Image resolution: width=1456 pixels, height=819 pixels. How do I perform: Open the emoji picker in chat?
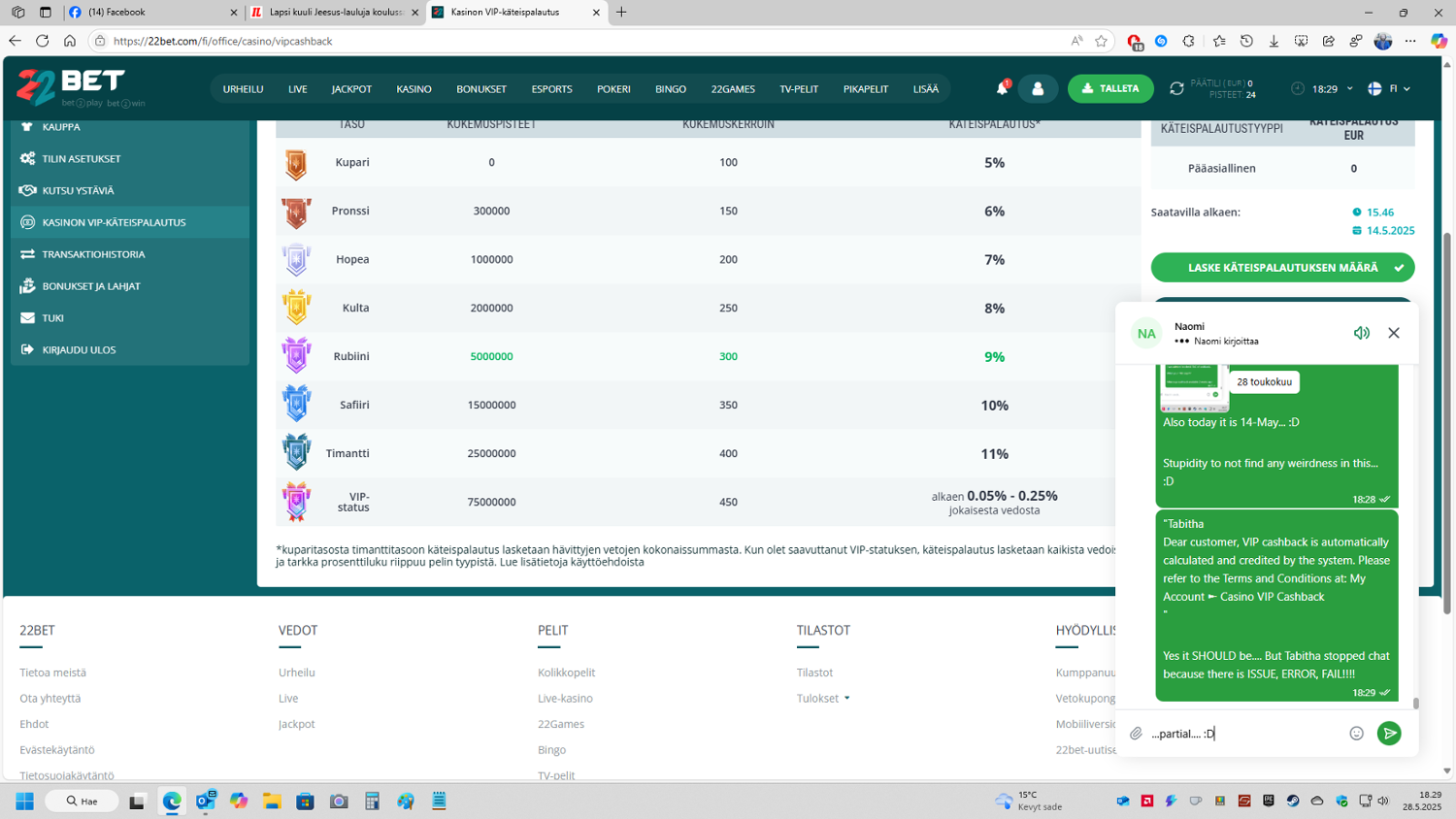coord(1356,734)
